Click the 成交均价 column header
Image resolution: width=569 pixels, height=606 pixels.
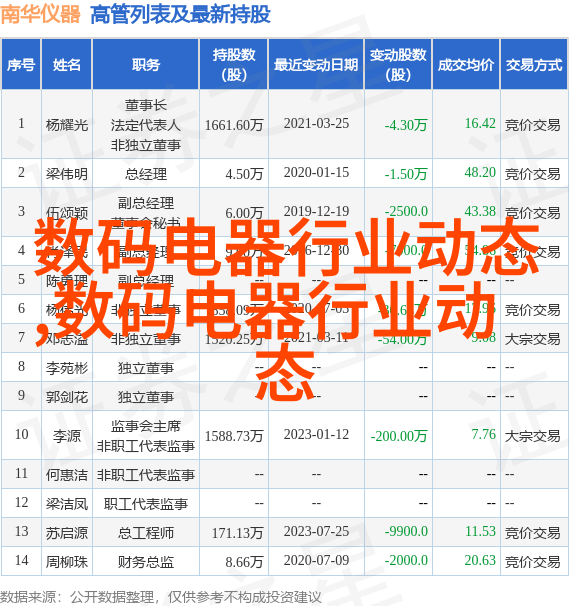[466, 64]
